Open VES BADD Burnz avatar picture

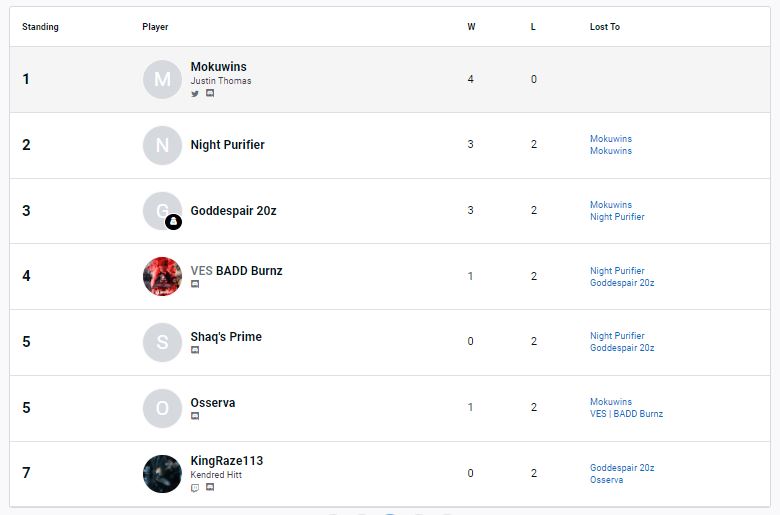tap(162, 276)
